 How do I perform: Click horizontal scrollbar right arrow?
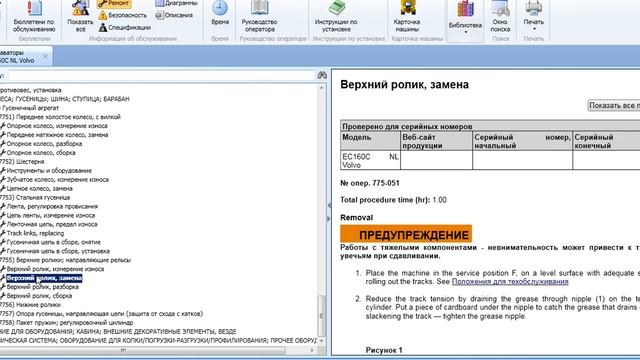(312, 350)
